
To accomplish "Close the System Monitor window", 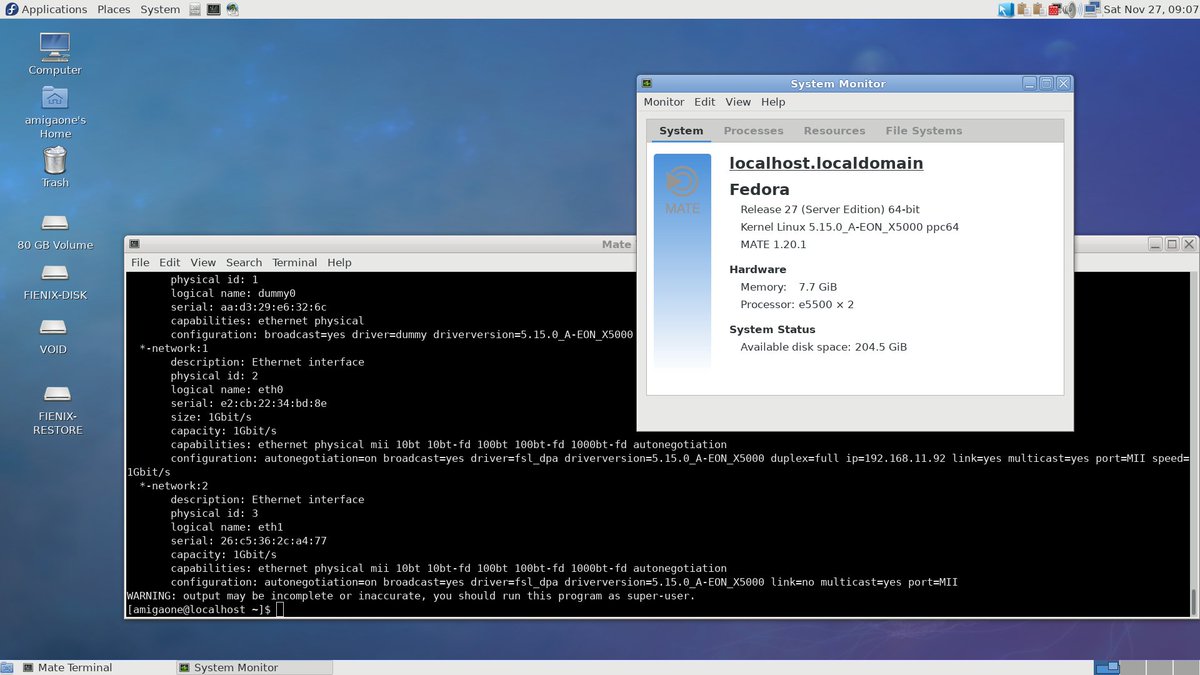I will click(1064, 84).
